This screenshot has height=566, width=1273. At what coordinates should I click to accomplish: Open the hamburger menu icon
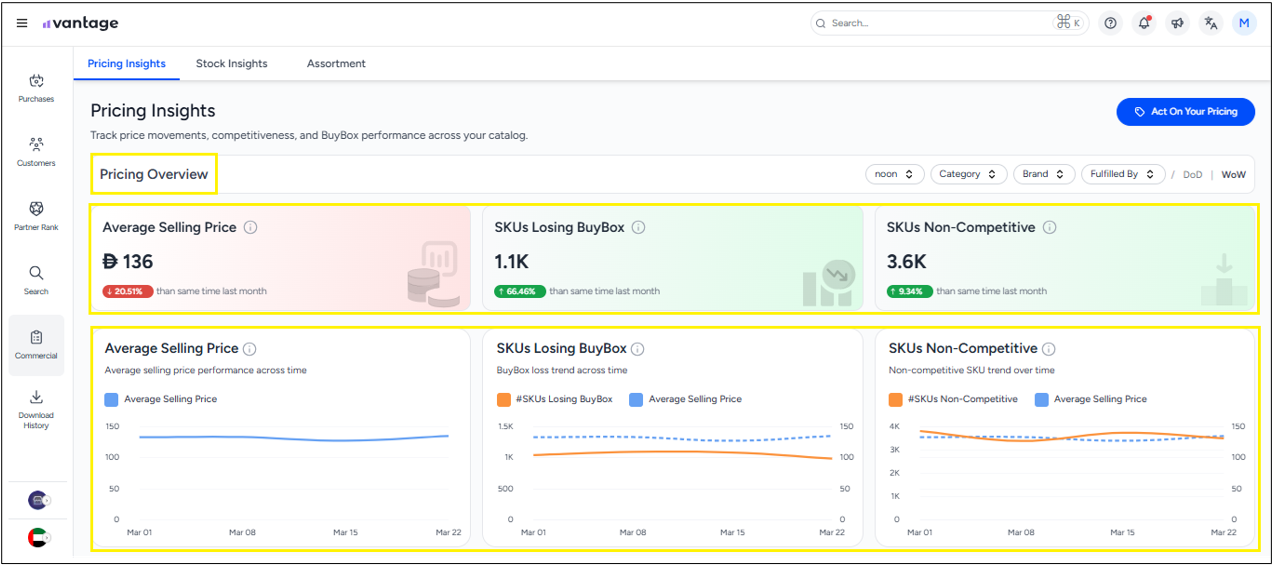point(22,23)
